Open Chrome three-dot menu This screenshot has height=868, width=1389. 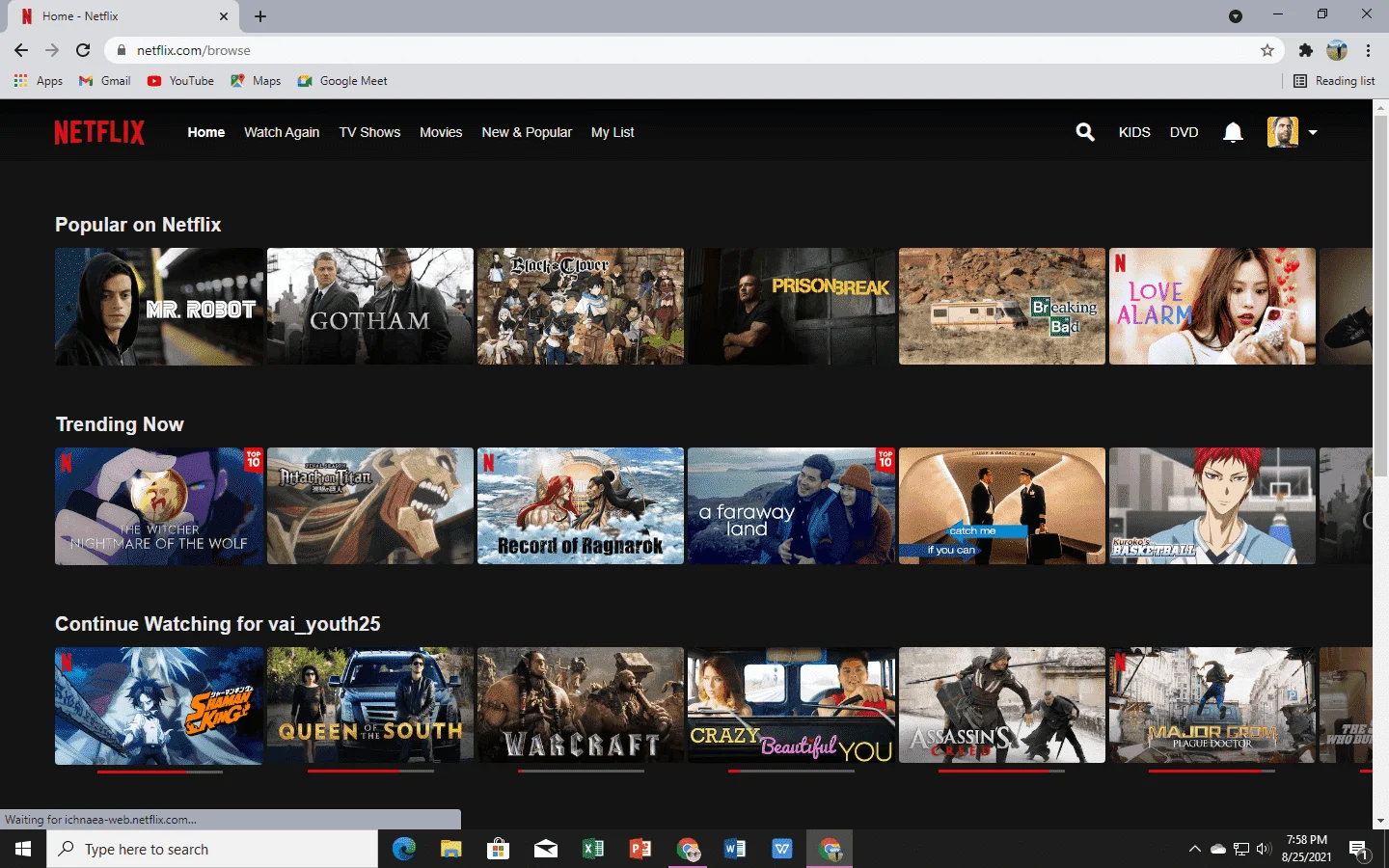click(x=1368, y=50)
